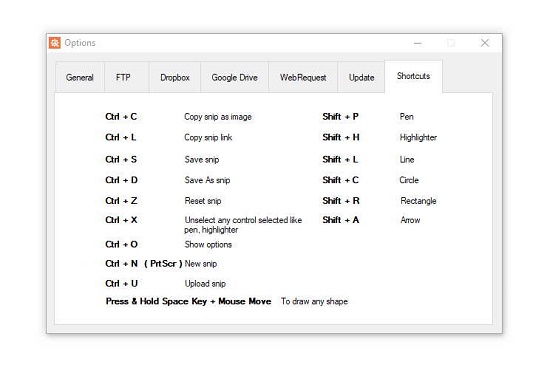Click the 'Ctrl + C' shortcut label
The image size is (550, 390).
pyautogui.click(x=121, y=117)
